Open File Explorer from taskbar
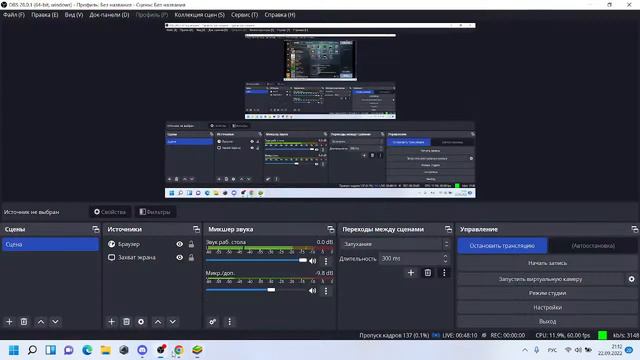Image resolution: width=640 pixels, height=360 pixels. 106,350
